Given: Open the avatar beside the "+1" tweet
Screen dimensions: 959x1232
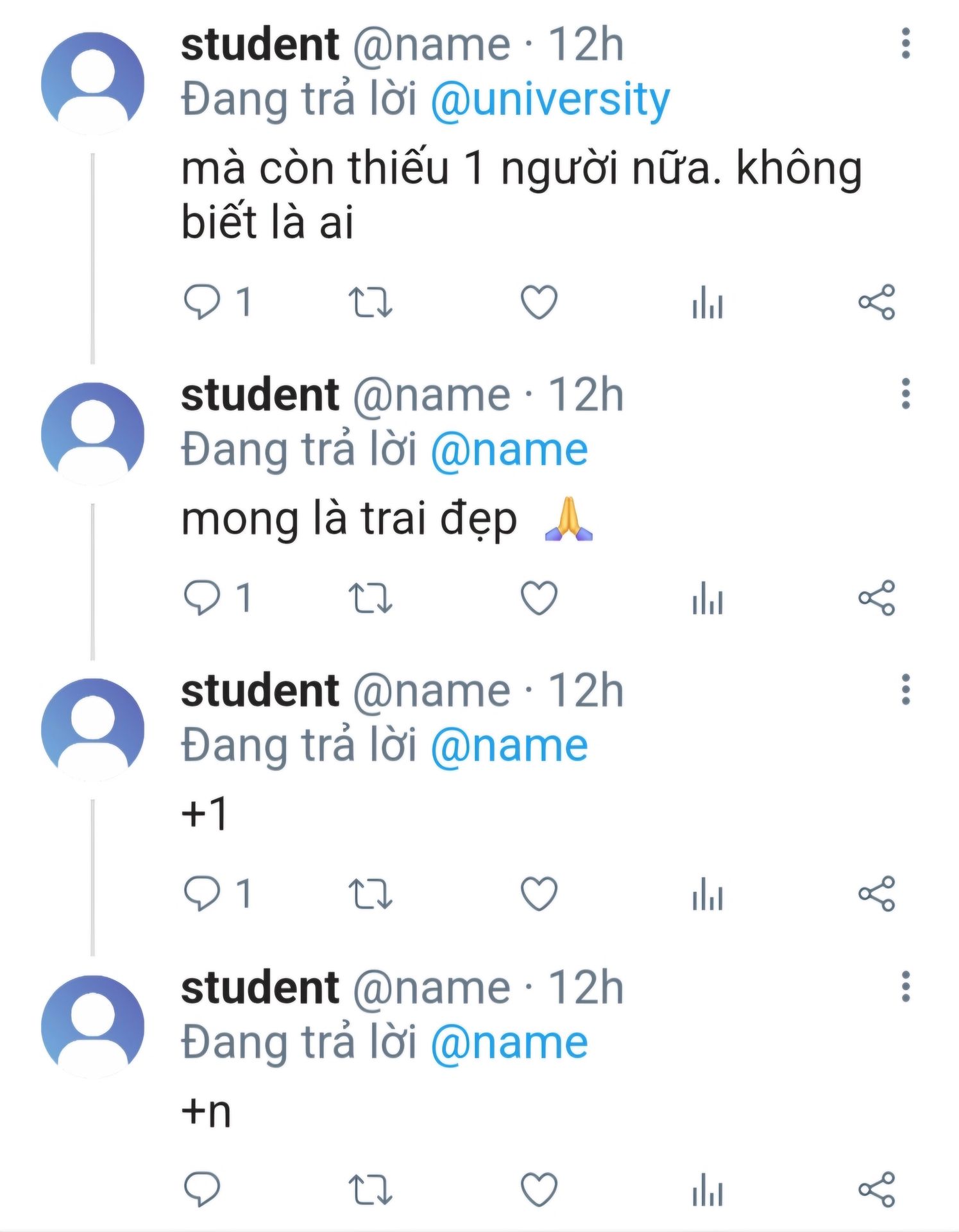Looking at the screenshot, I should [x=92, y=729].
